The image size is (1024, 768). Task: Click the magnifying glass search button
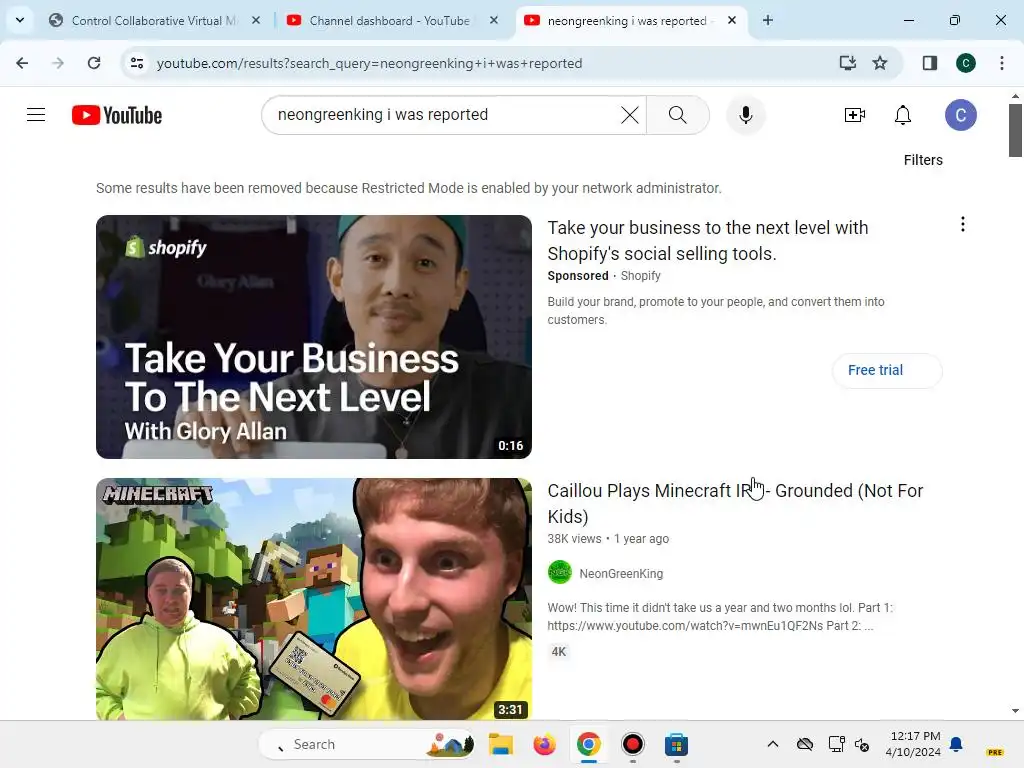pyautogui.click(x=678, y=115)
